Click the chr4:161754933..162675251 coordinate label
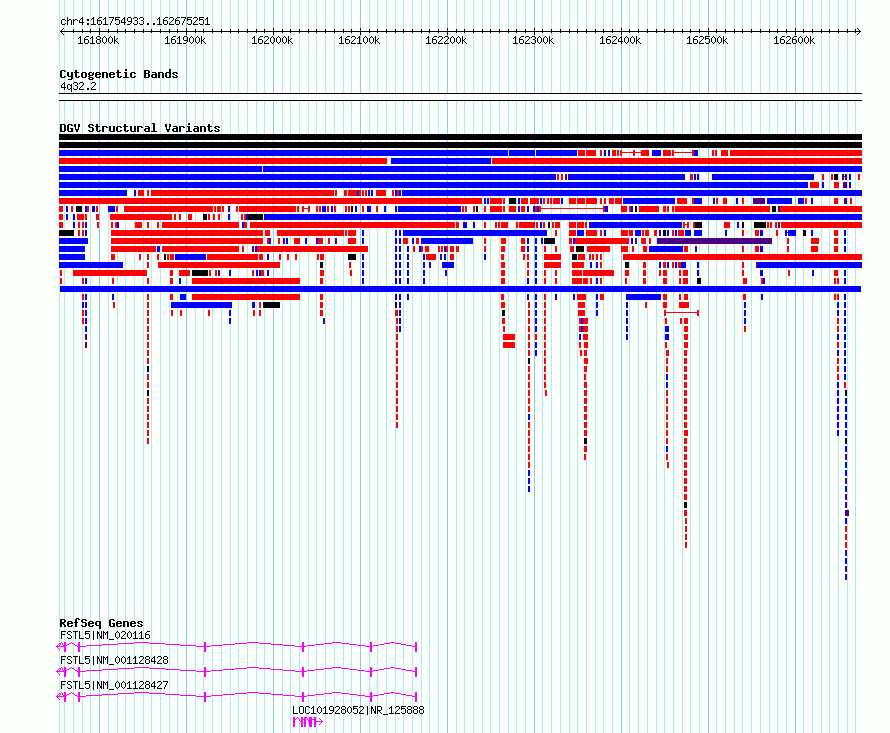 tap(135, 22)
